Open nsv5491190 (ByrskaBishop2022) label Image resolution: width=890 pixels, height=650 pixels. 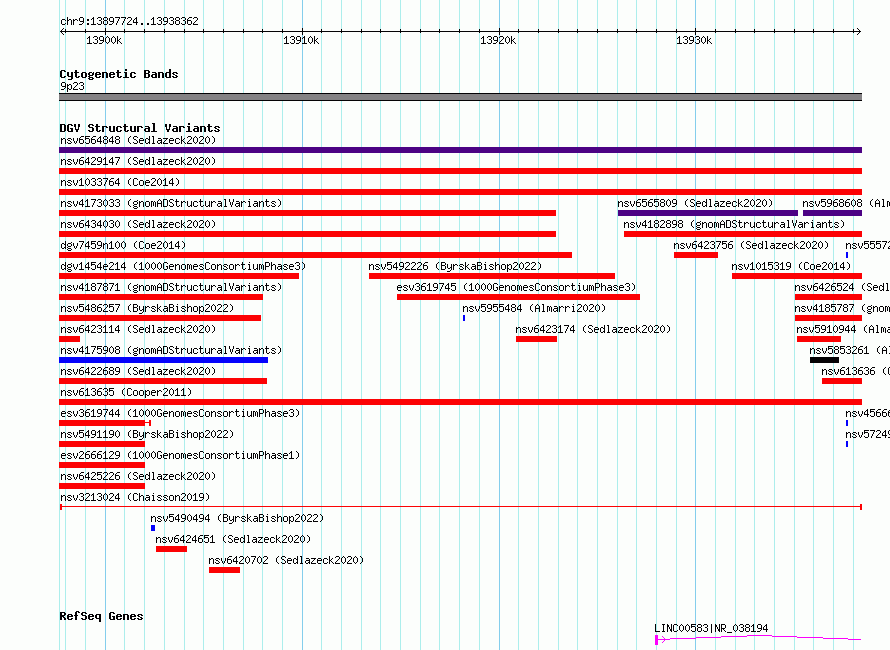(x=147, y=434)
